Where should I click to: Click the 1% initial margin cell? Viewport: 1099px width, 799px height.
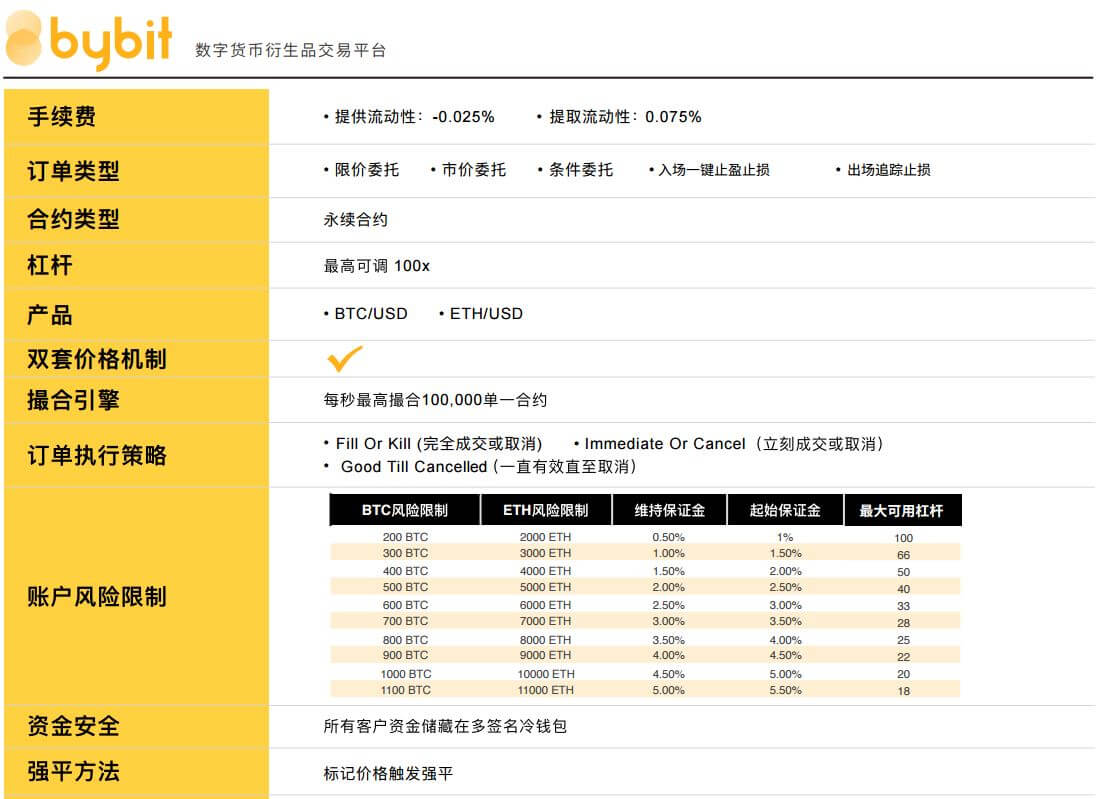pos(785,537)
